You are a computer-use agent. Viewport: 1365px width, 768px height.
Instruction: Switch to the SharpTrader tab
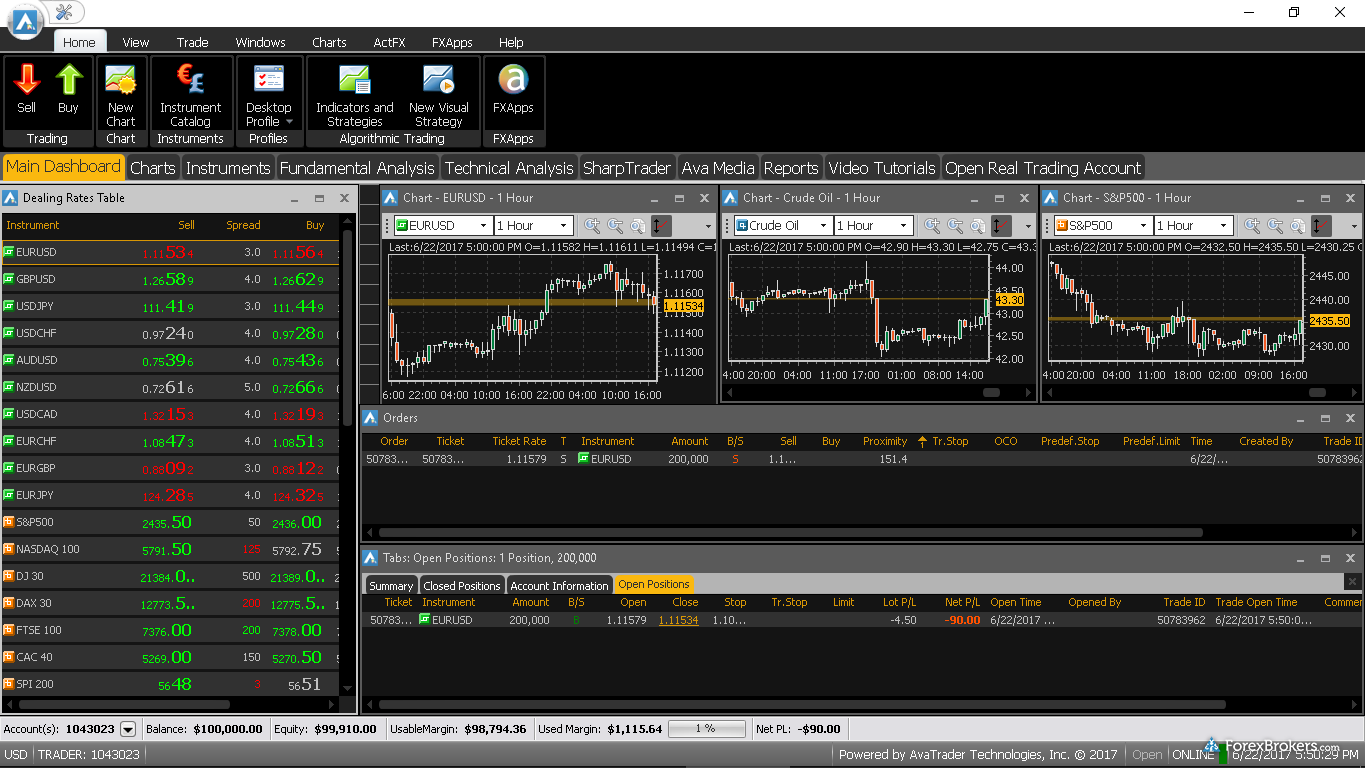(627, 168)
